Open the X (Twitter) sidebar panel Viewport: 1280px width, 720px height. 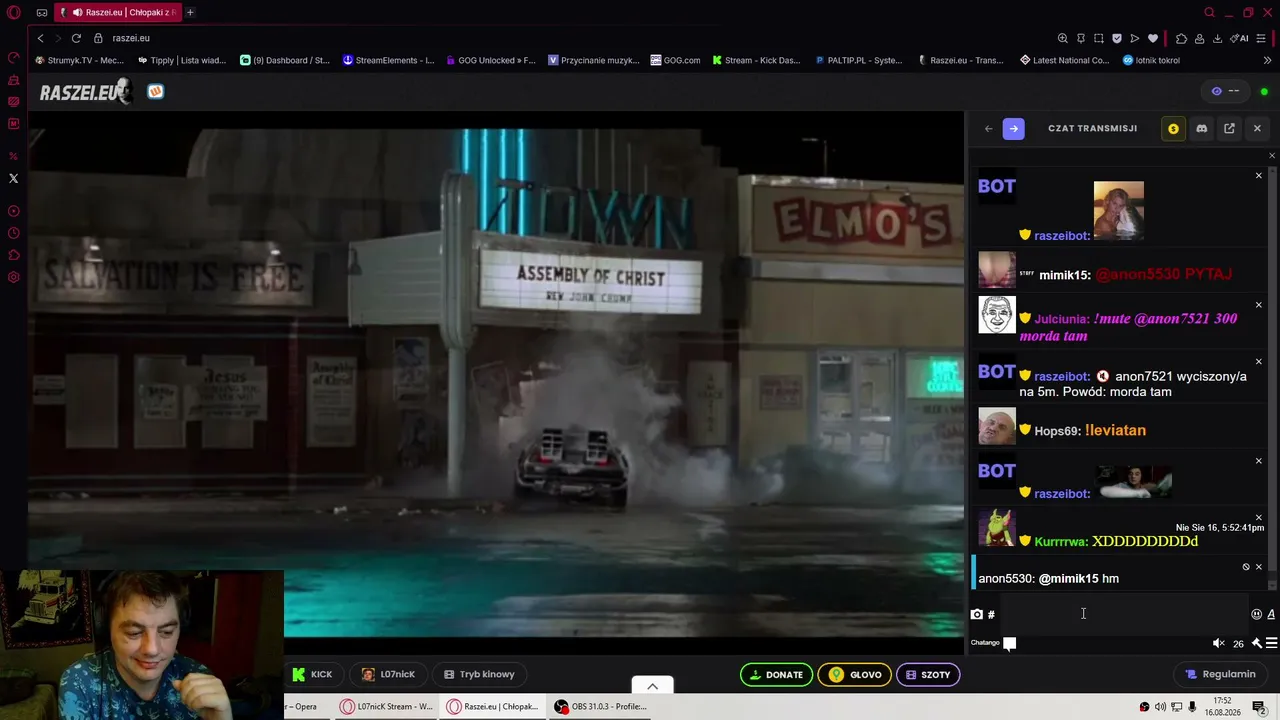pos(14,178)
